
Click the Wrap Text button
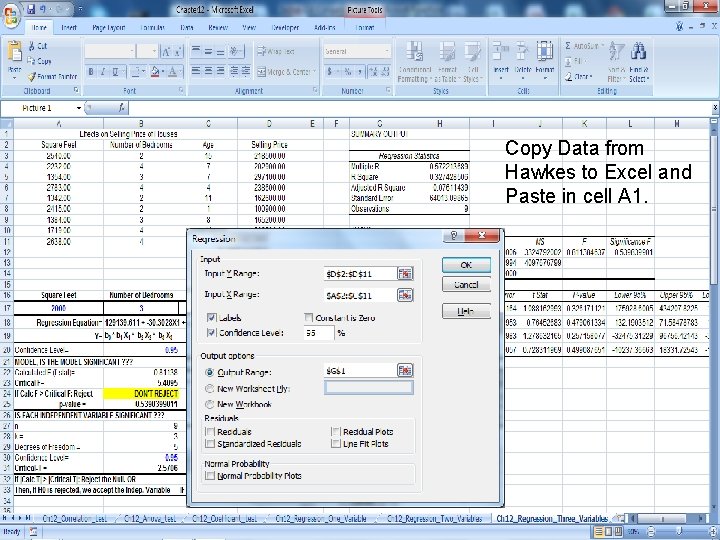point(276,51)
